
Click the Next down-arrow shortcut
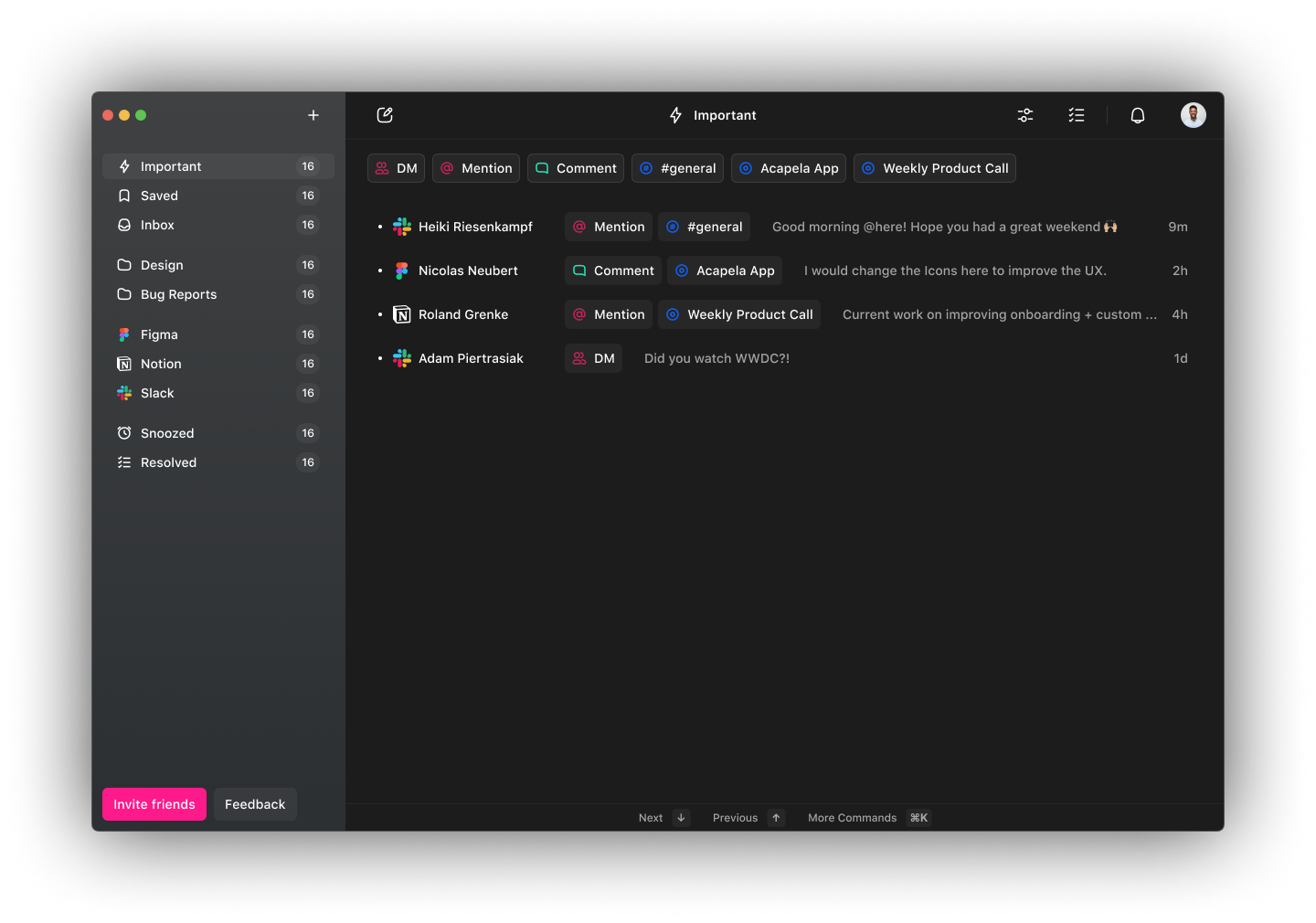coord(681,818)
